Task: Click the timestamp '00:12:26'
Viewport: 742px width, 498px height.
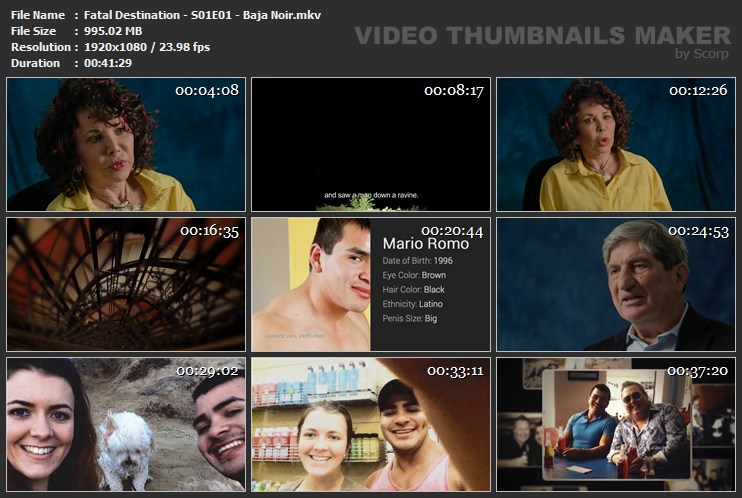Action: coord(698,90)
